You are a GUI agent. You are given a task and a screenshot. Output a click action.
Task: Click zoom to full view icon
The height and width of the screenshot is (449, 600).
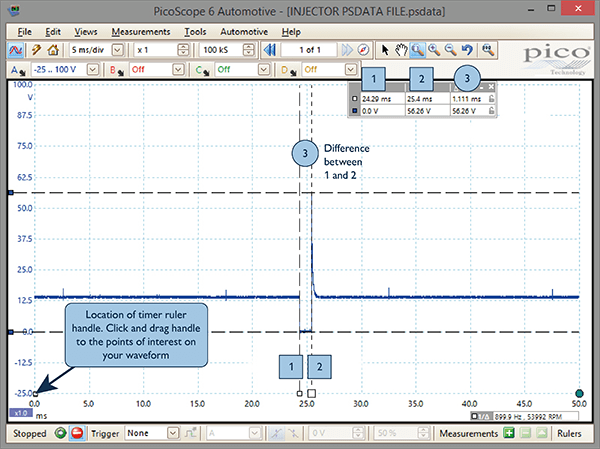(x=488, y=50)
